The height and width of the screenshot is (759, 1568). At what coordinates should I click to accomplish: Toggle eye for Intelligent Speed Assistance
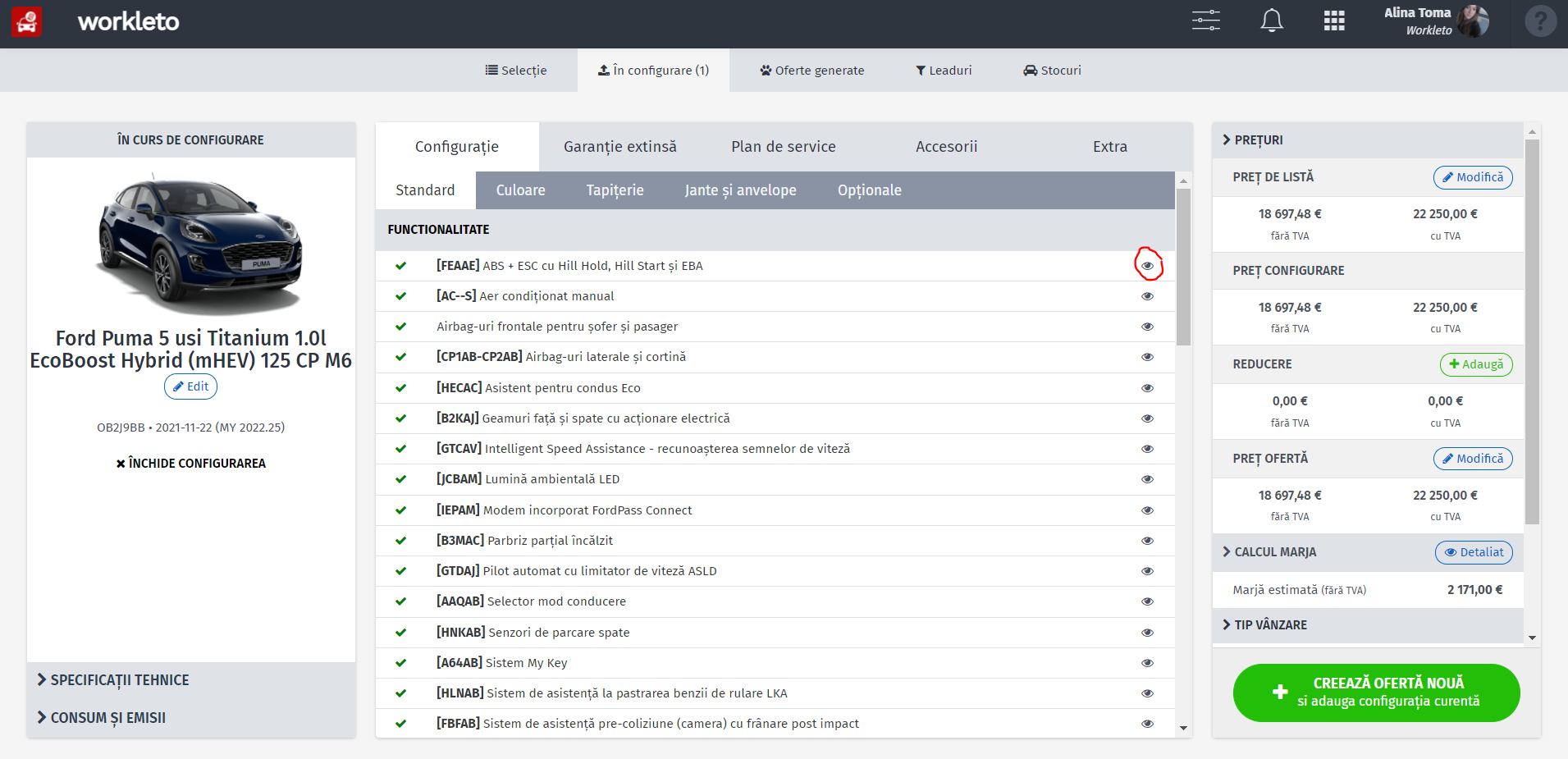(x=1147, y=449)
